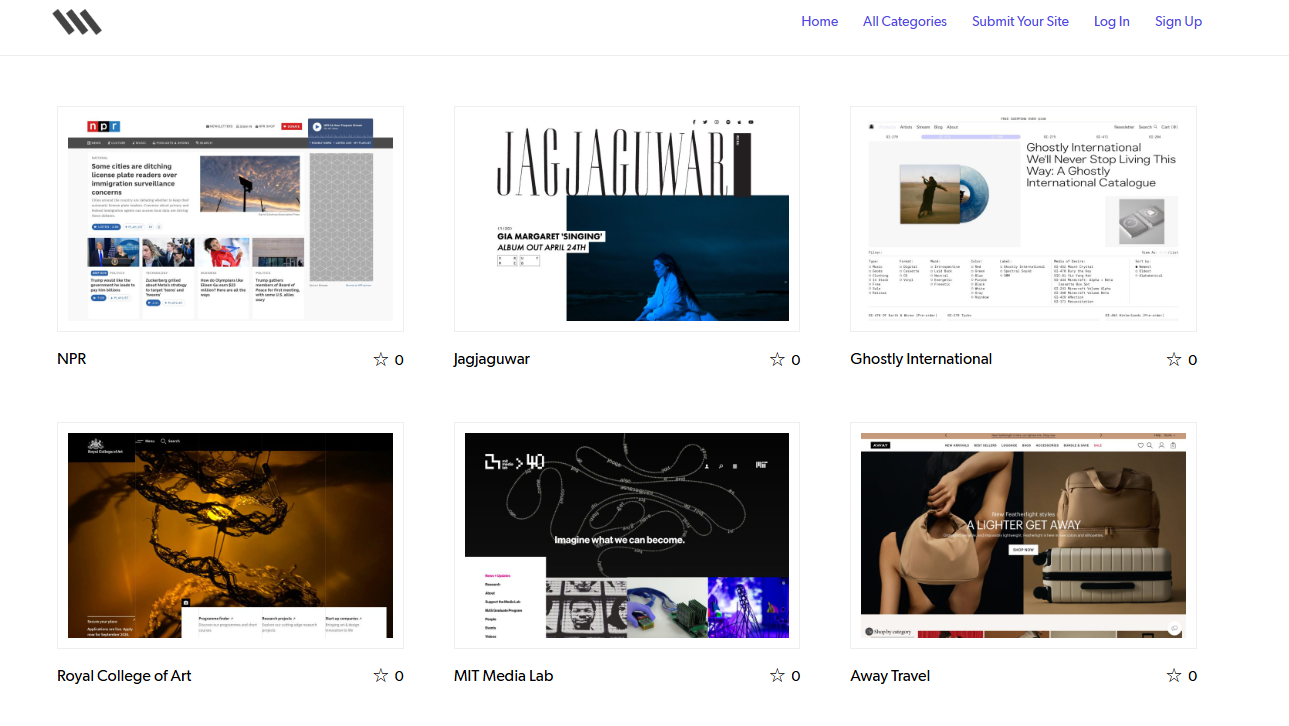
Task: Open the Away Travel preview image
Action: point(1023,535)
